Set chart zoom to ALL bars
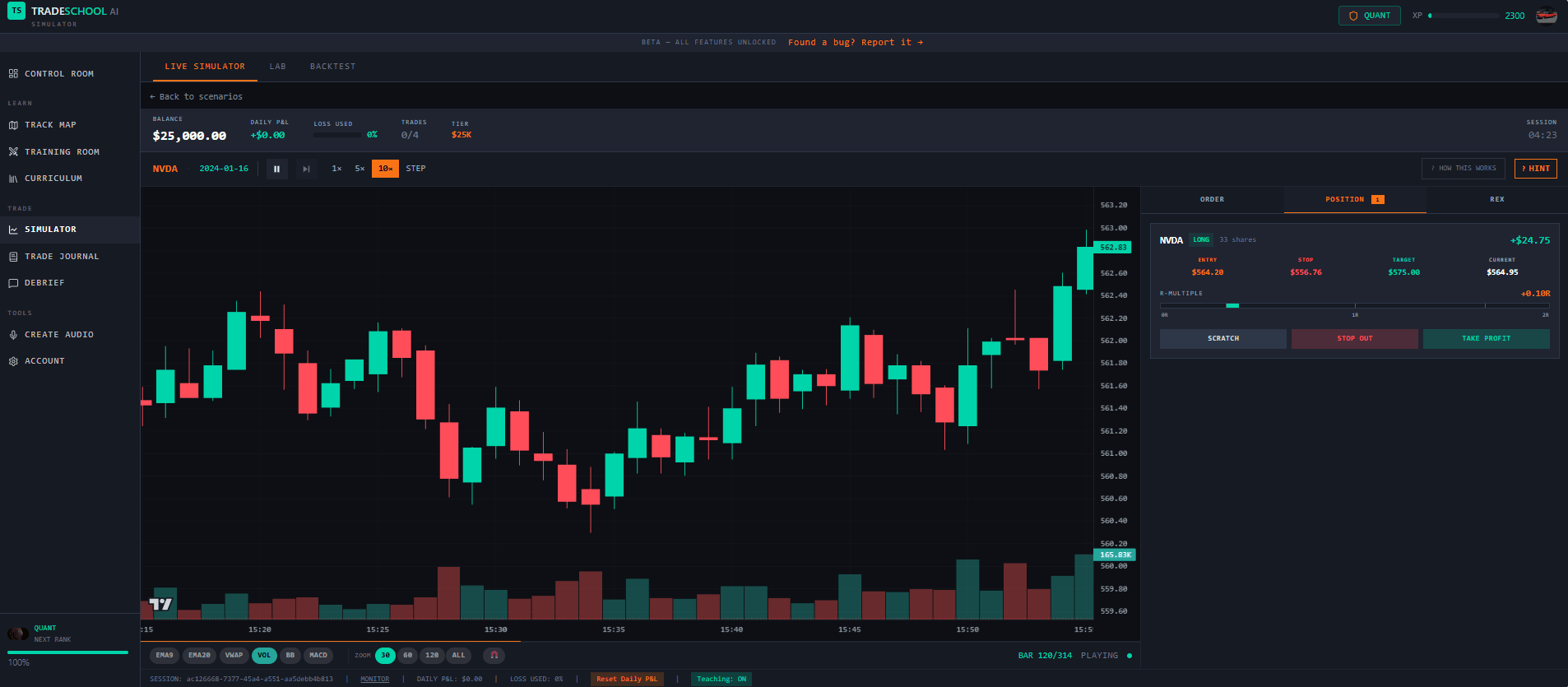The image size is (1568, 687). (x=459, y=656)
